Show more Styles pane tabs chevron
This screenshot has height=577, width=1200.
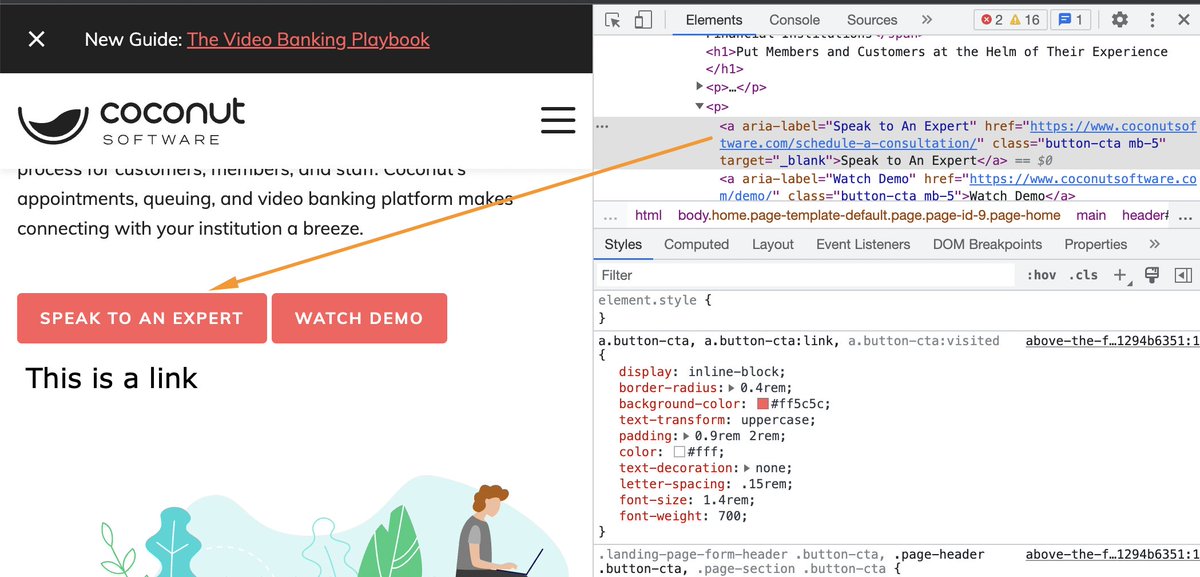pyautogui.click(x=1154, y=244)
